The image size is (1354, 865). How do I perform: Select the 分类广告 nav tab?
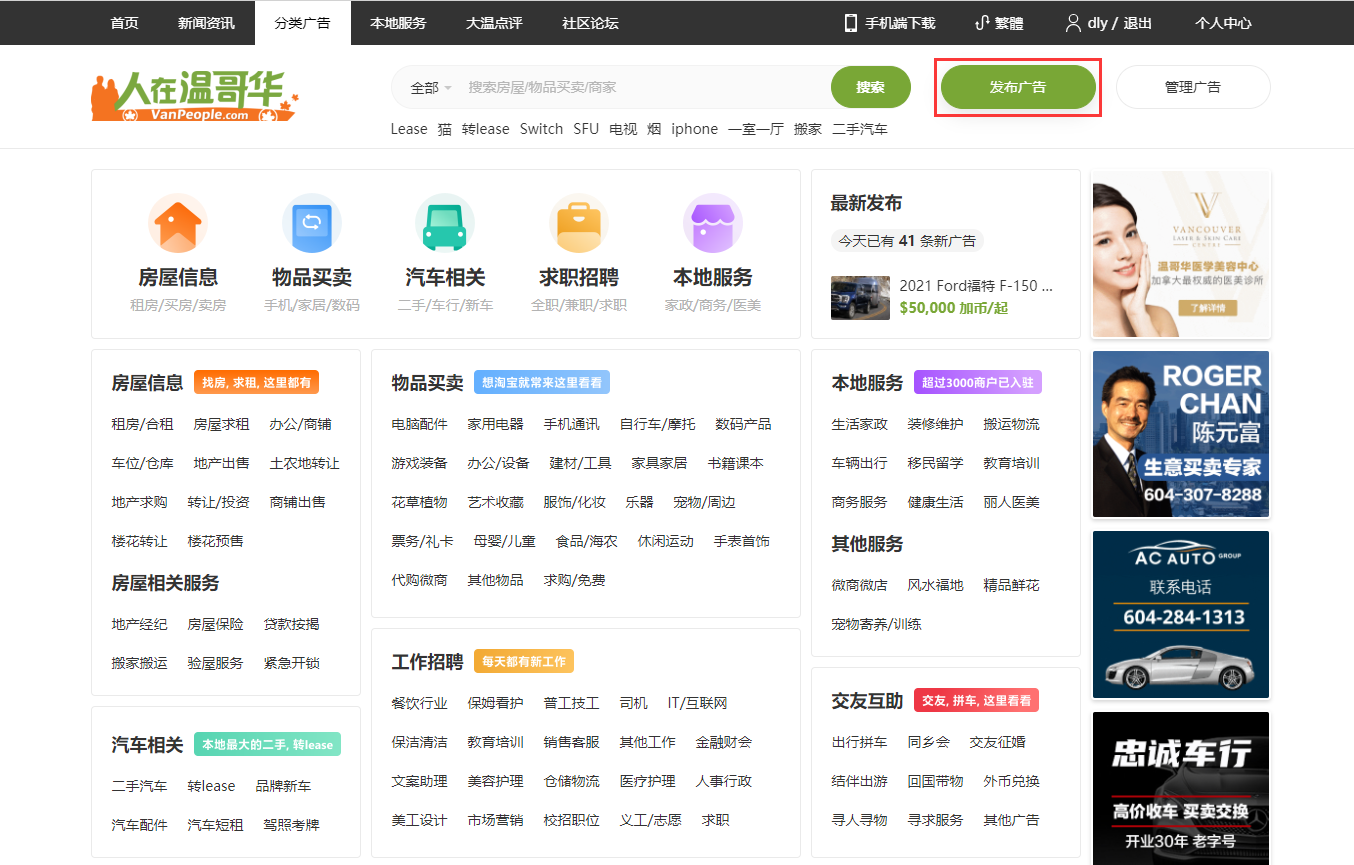tap(303, 23)
